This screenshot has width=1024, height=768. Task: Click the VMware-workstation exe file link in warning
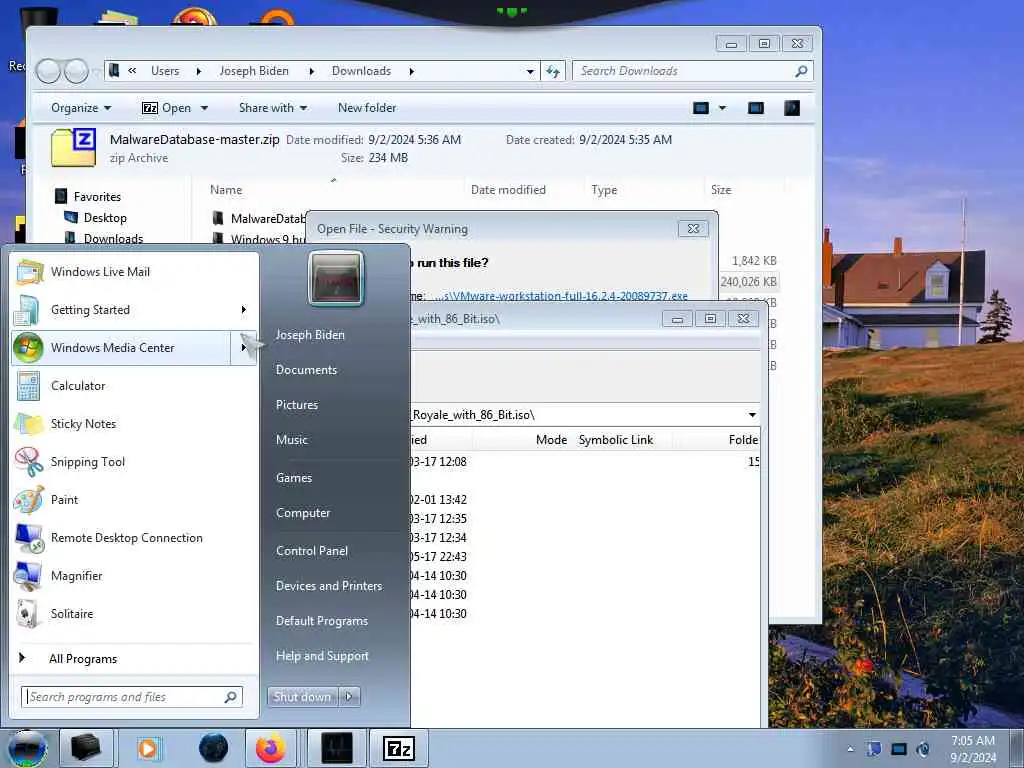tap(560, 296)
